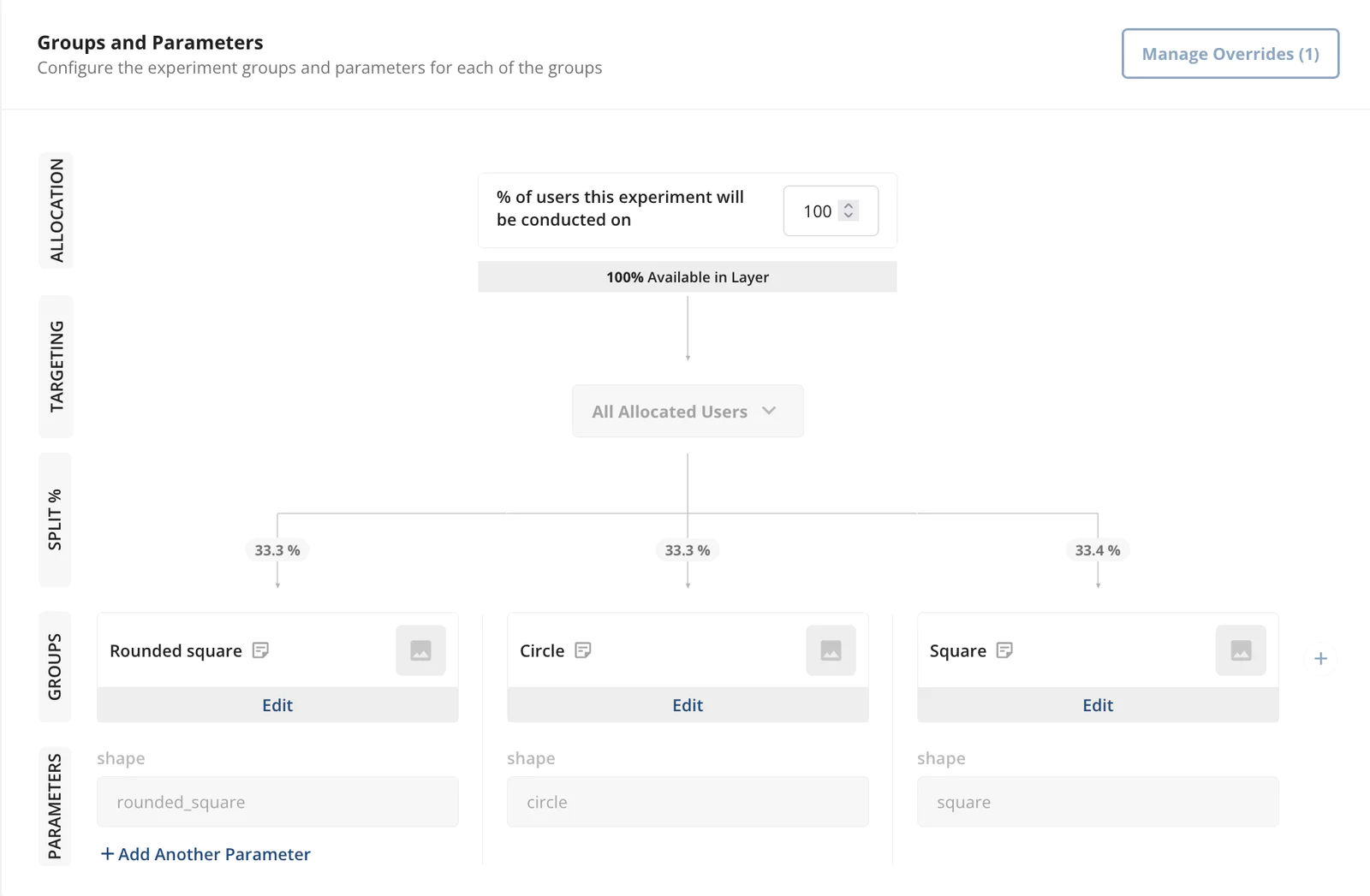Click the circle shape parameter field

click(688, 802)
